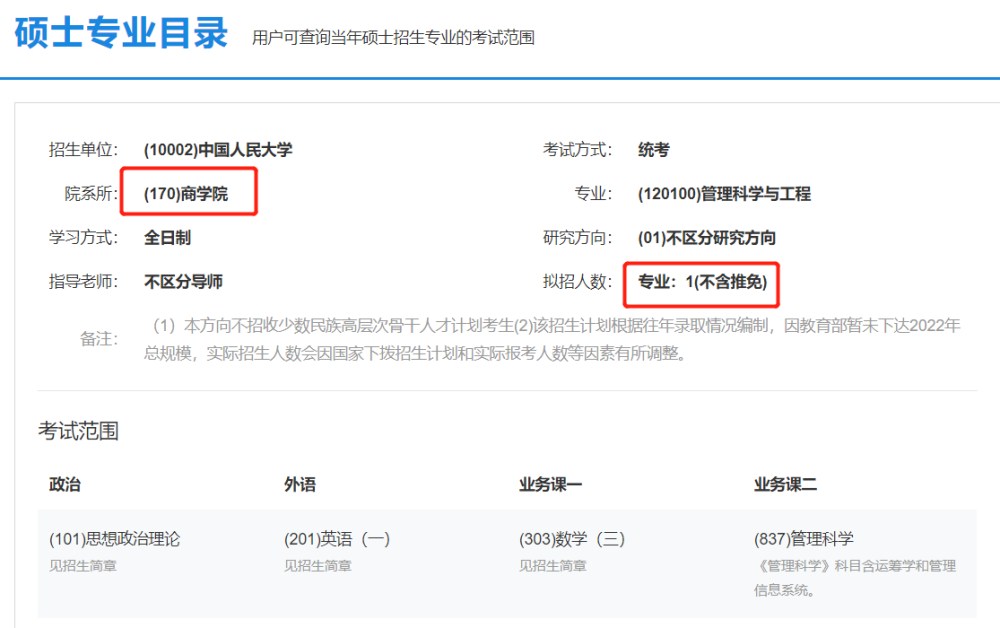Select the enrollment value 专业：1(不含推免)
This screenshot has width=1000, height=628.
point(703,282)
